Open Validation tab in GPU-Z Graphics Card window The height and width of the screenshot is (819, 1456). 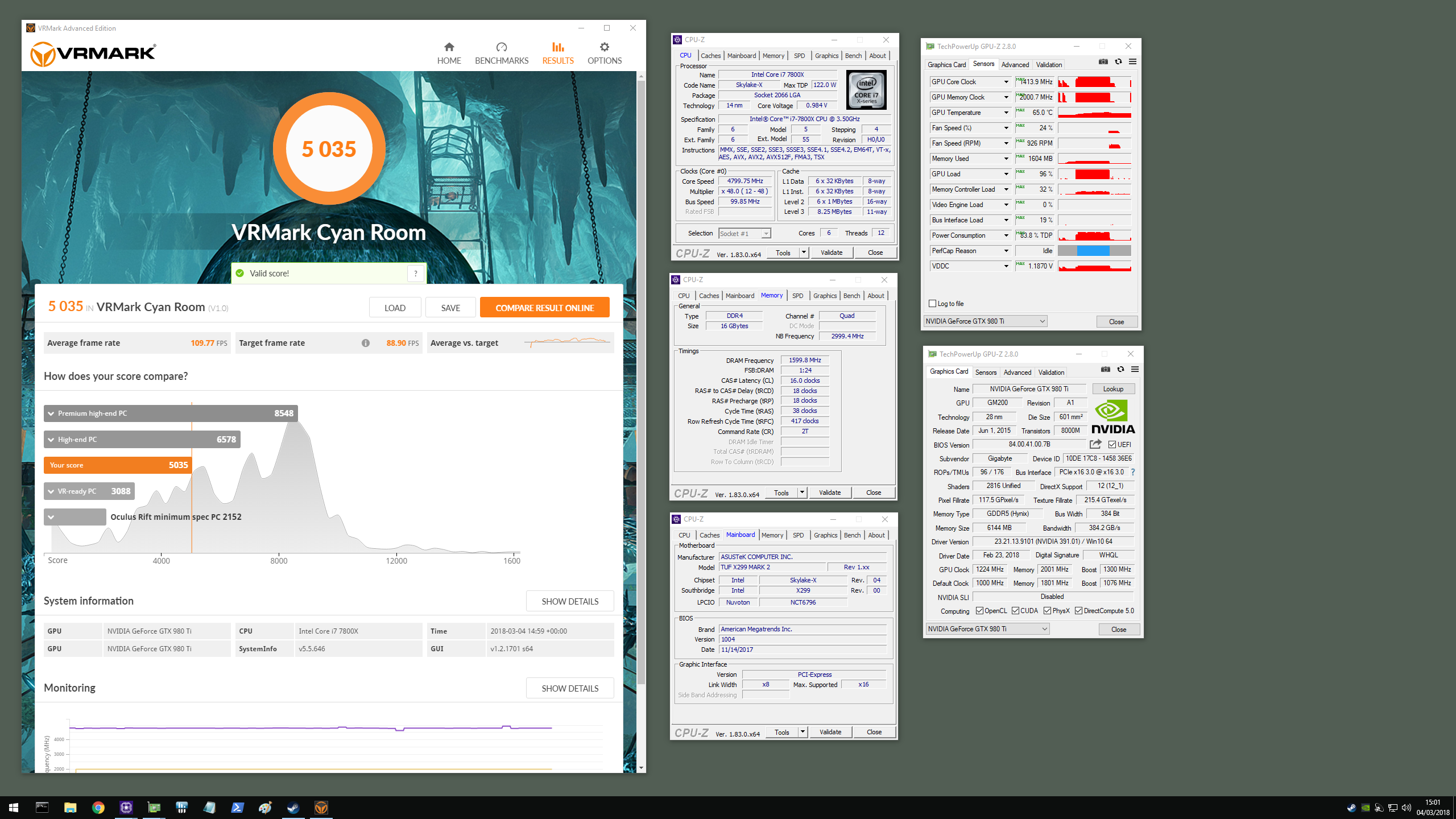1051,373
